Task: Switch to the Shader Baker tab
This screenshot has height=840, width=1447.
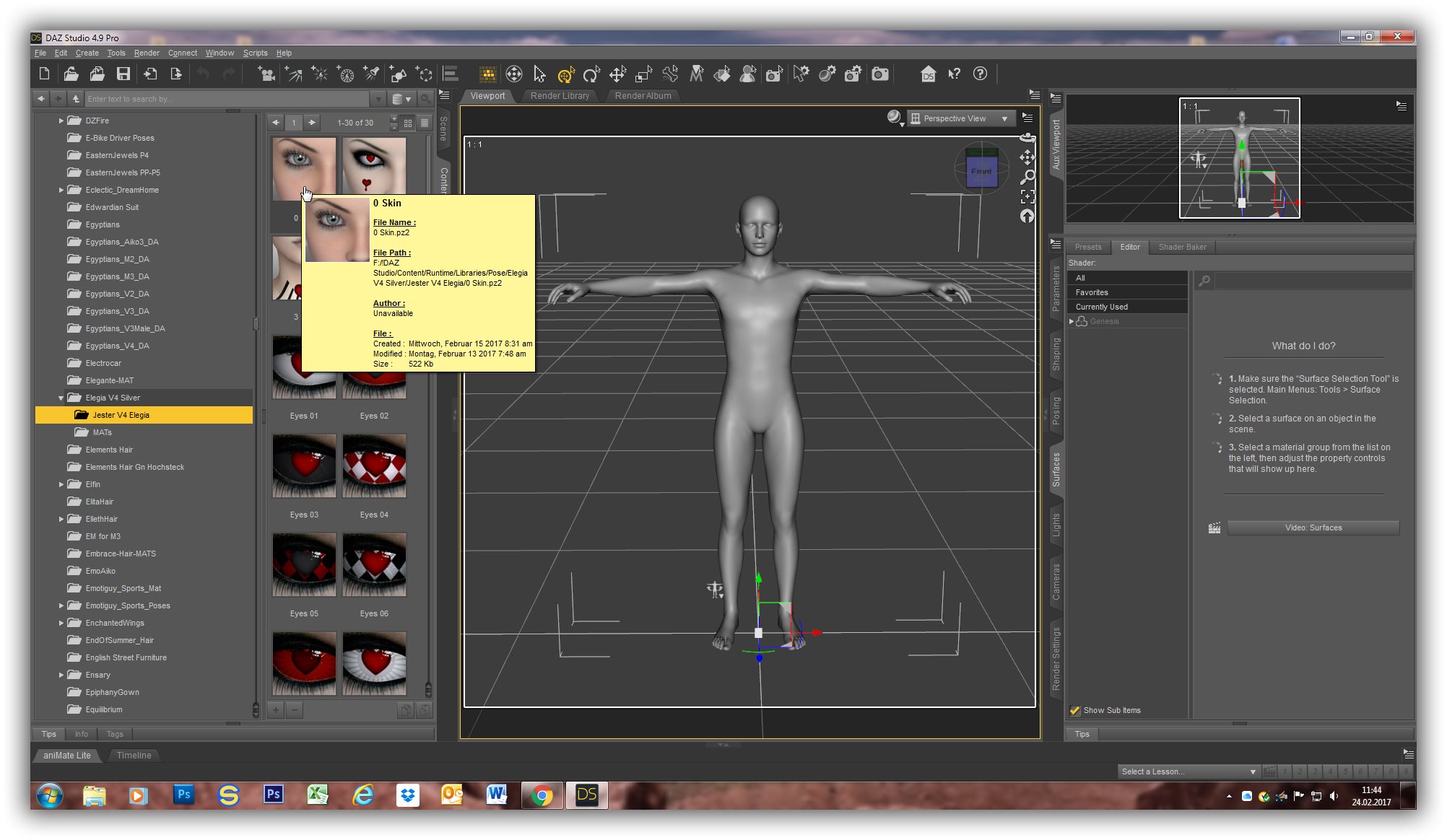Action: 1182,247
